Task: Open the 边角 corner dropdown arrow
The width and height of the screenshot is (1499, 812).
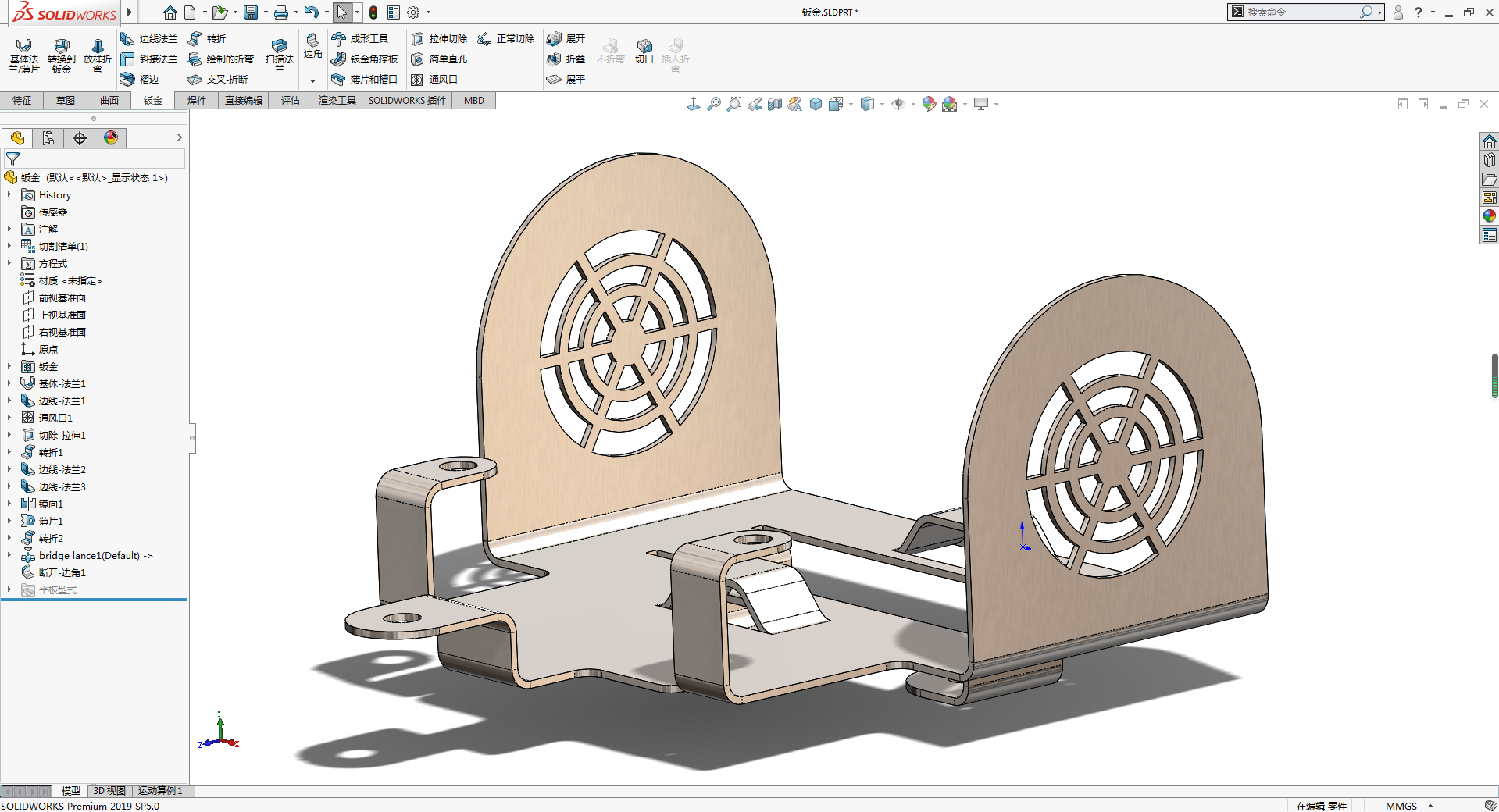Action: [312, 81]
